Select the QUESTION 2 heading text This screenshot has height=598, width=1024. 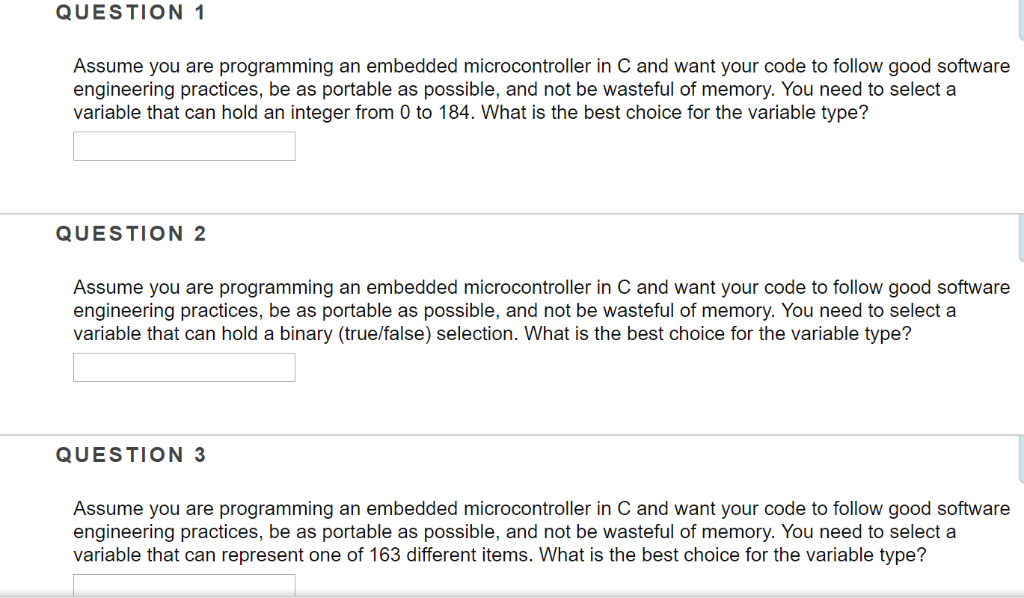[x=130, y=233]
